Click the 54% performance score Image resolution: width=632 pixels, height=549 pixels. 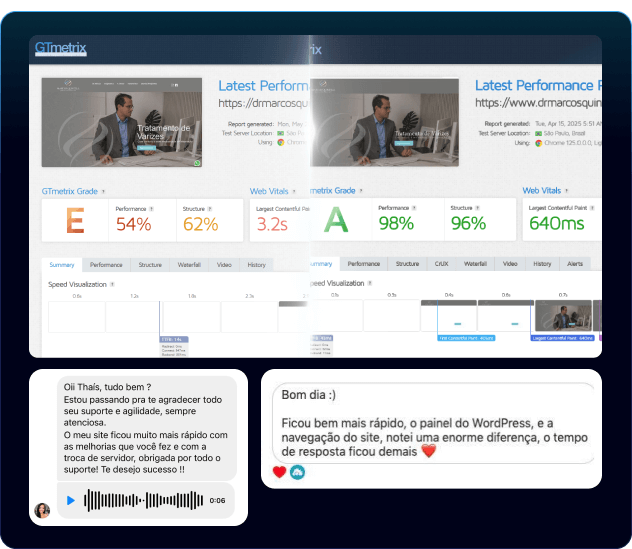[133, 225]
